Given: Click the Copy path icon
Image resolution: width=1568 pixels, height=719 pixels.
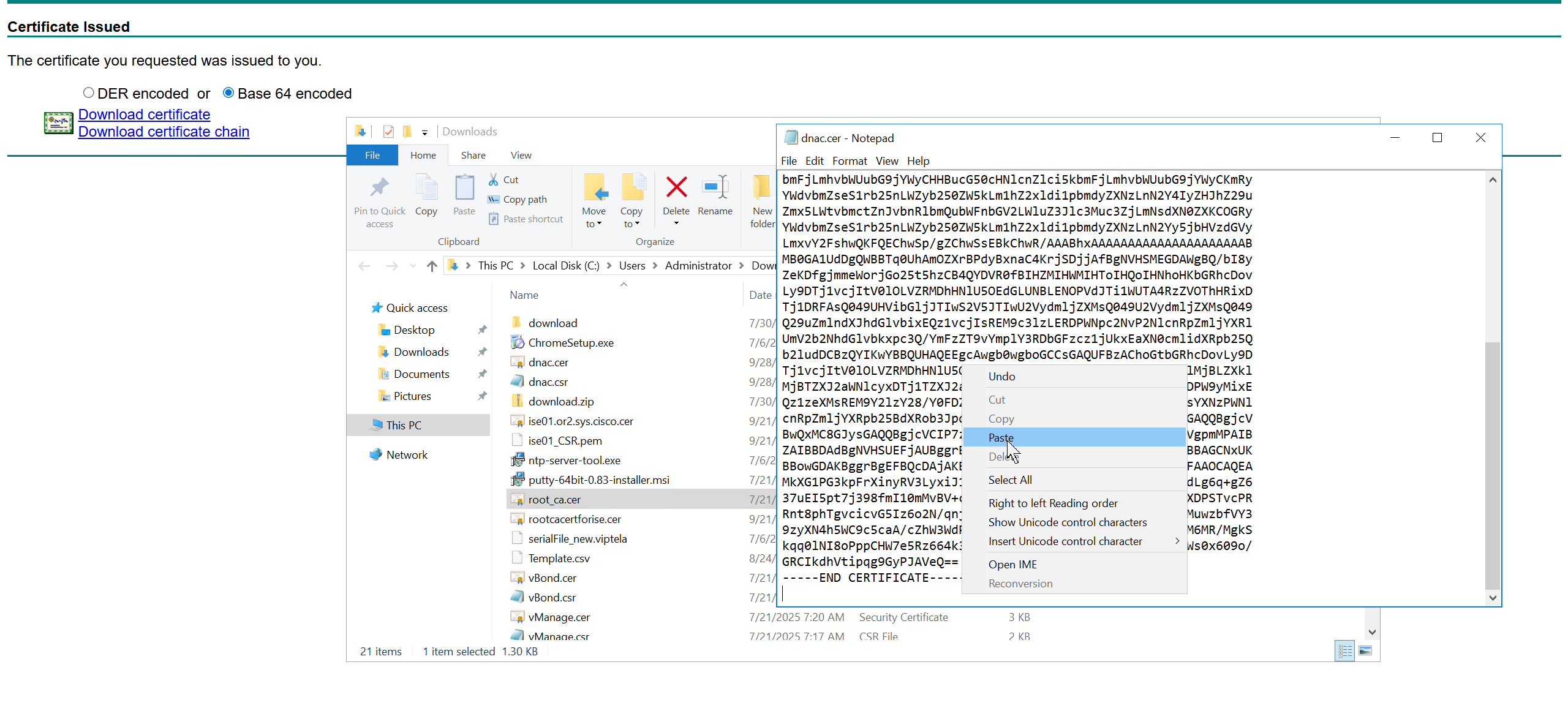Looking at the screenshot, I should pos(493,199).
